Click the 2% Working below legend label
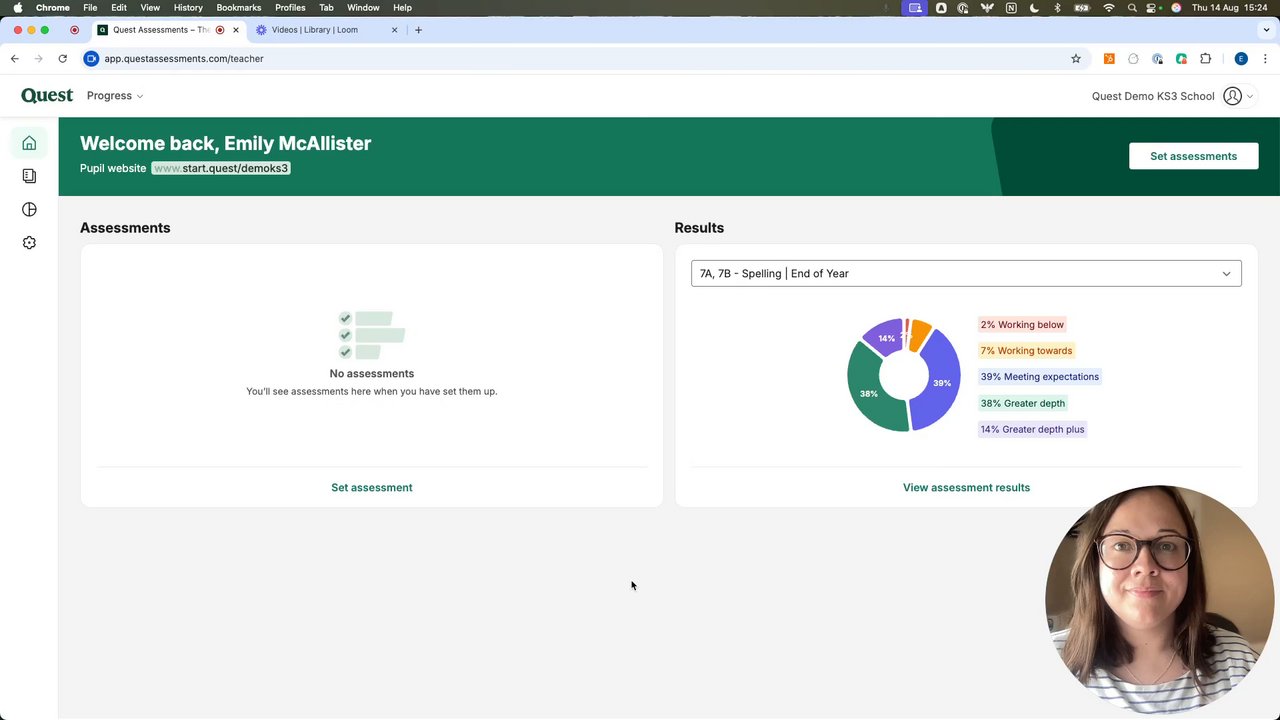Screen dimensions: 1280x720 (x=1022, y=325)
